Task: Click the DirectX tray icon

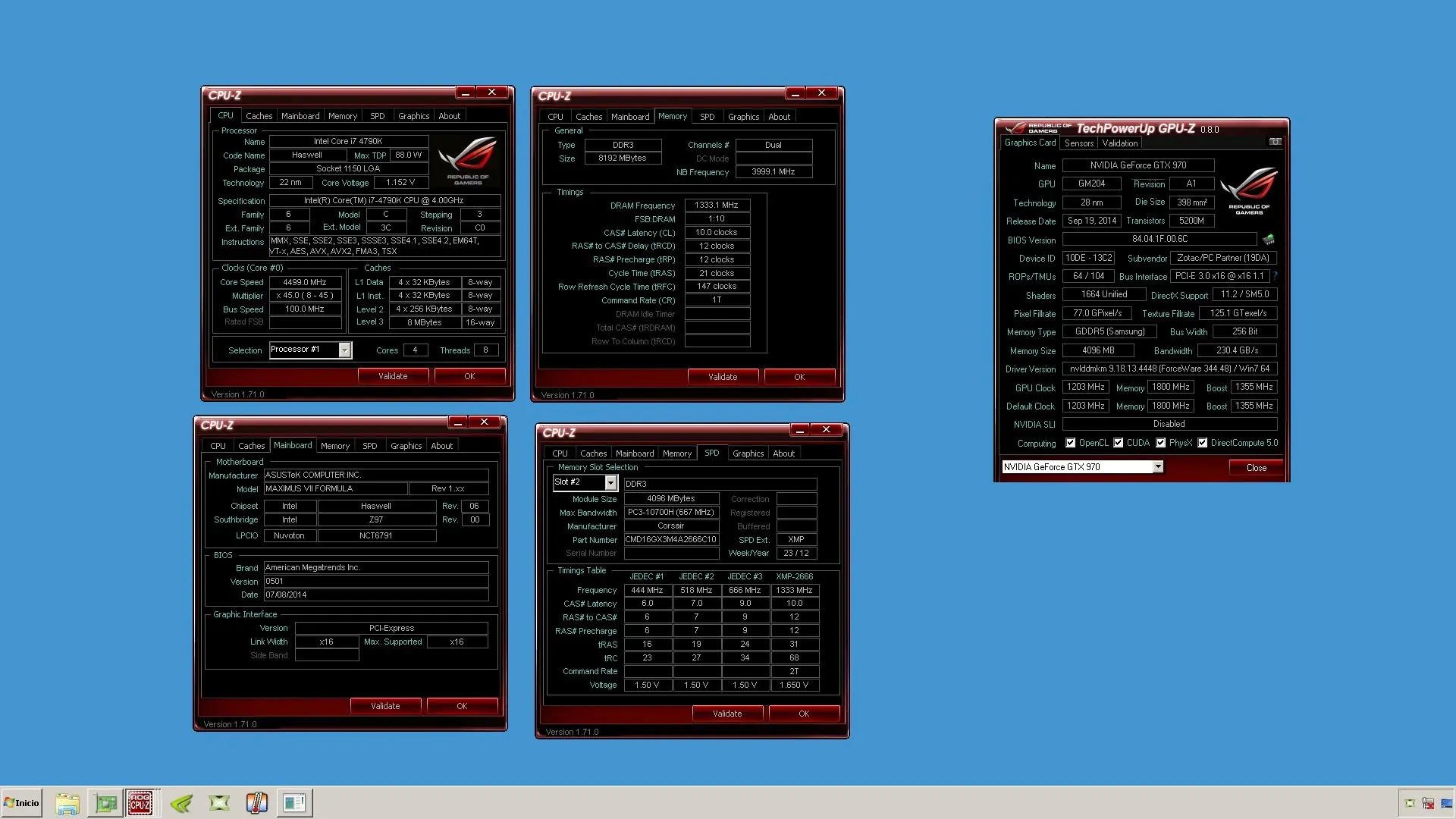Action: [x=1410, y=803]
